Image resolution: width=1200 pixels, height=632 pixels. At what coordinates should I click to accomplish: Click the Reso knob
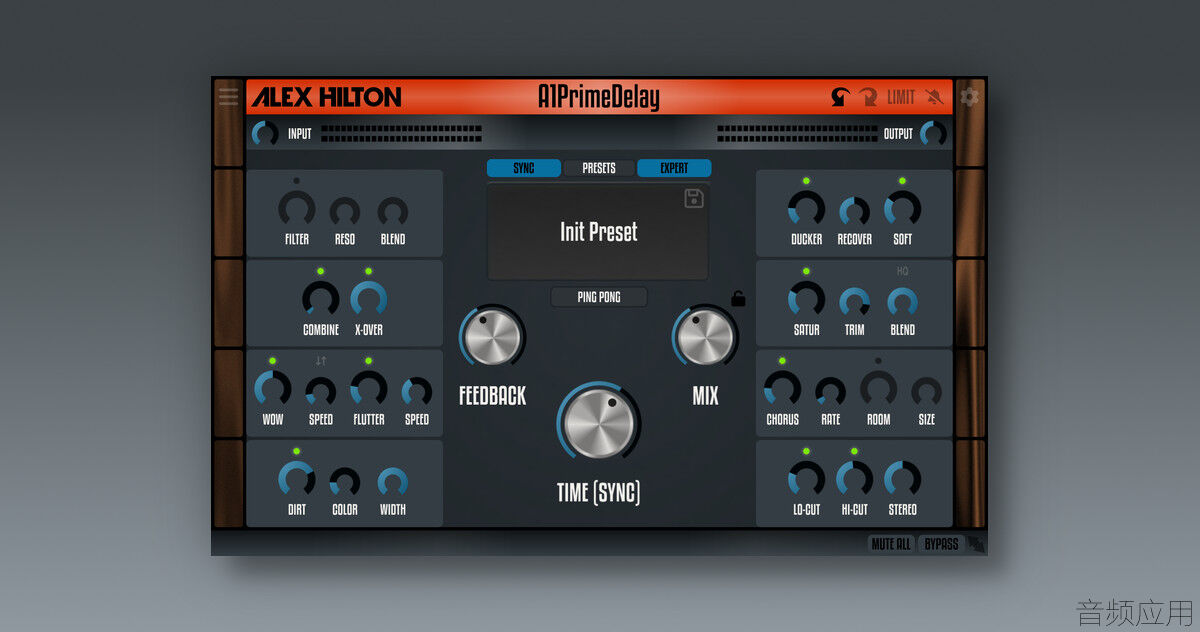[x=344, y=212]
